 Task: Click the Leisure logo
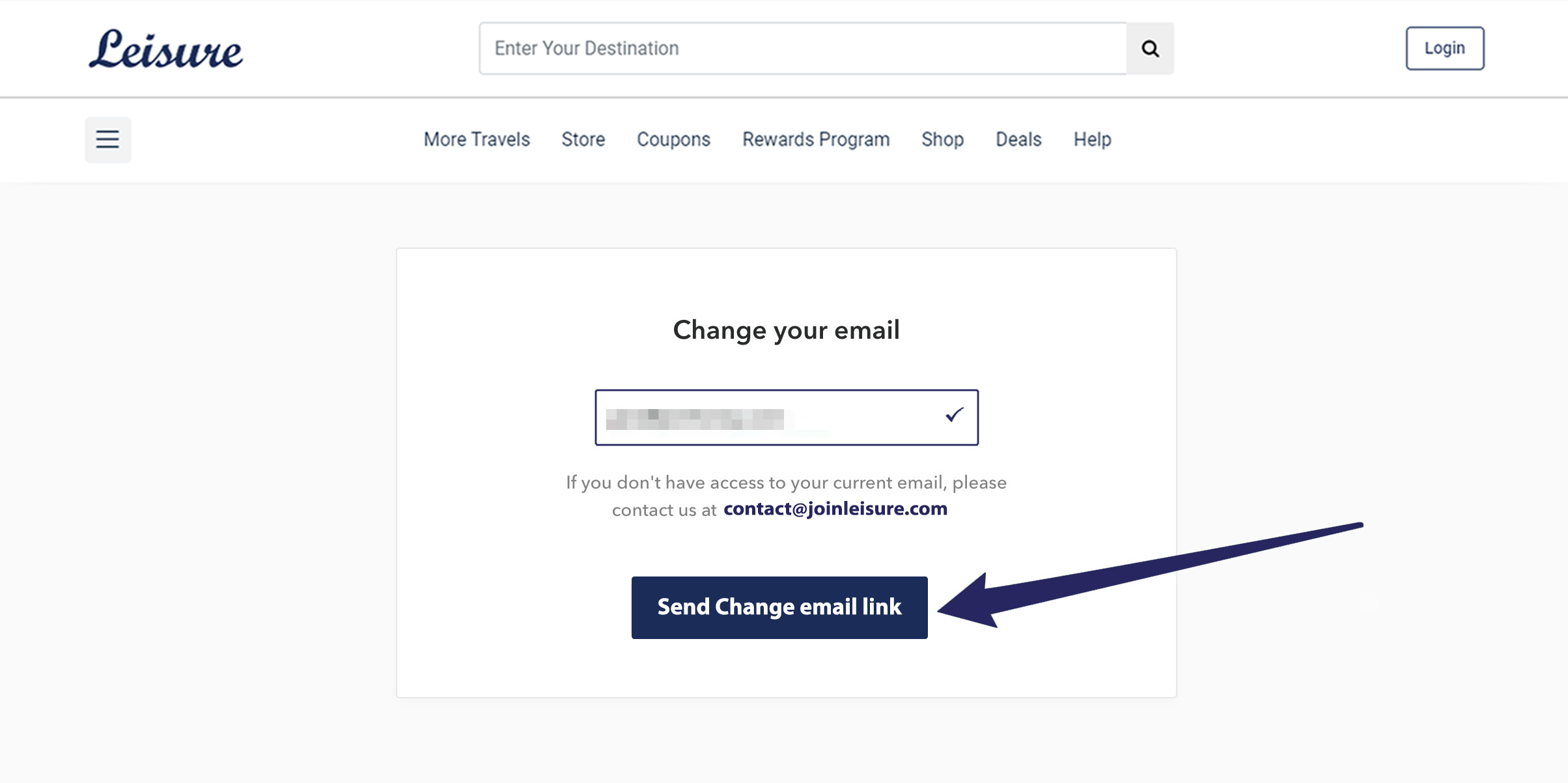click(x=166, y=49)
